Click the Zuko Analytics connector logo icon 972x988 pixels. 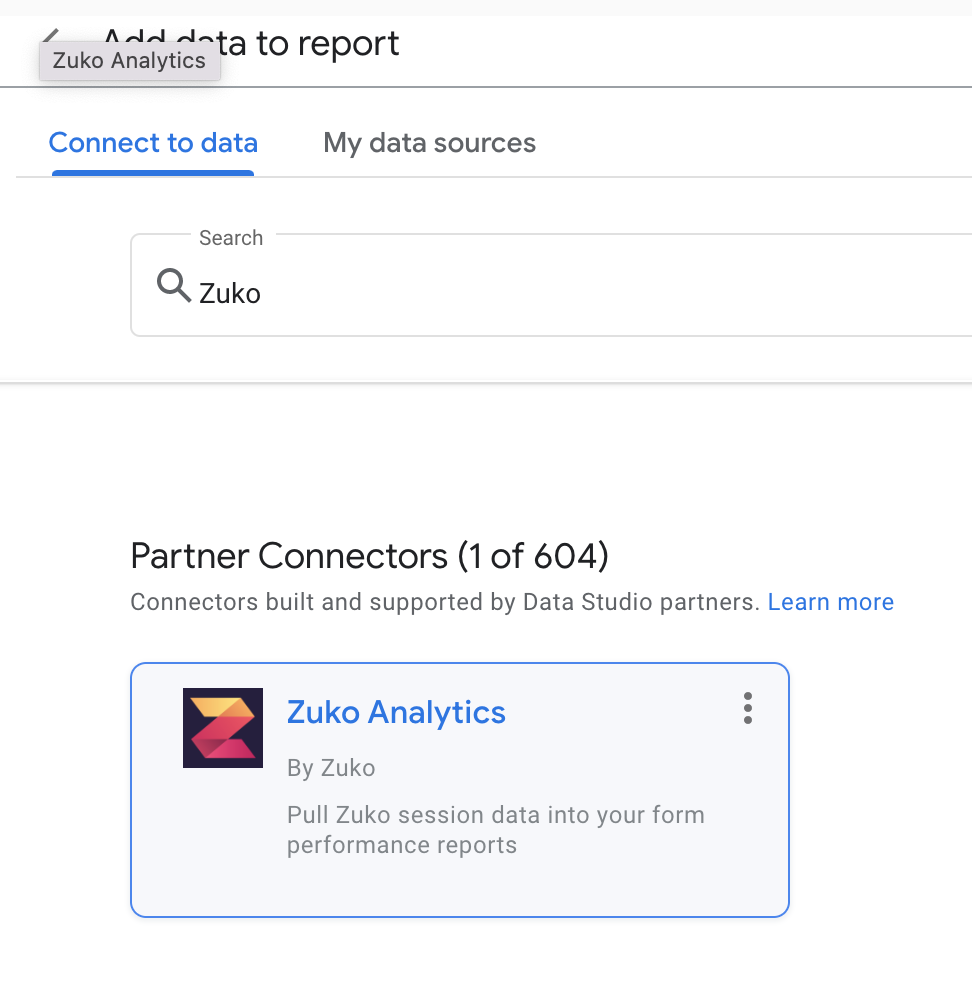pyautogui.click(x=222, y=727)
